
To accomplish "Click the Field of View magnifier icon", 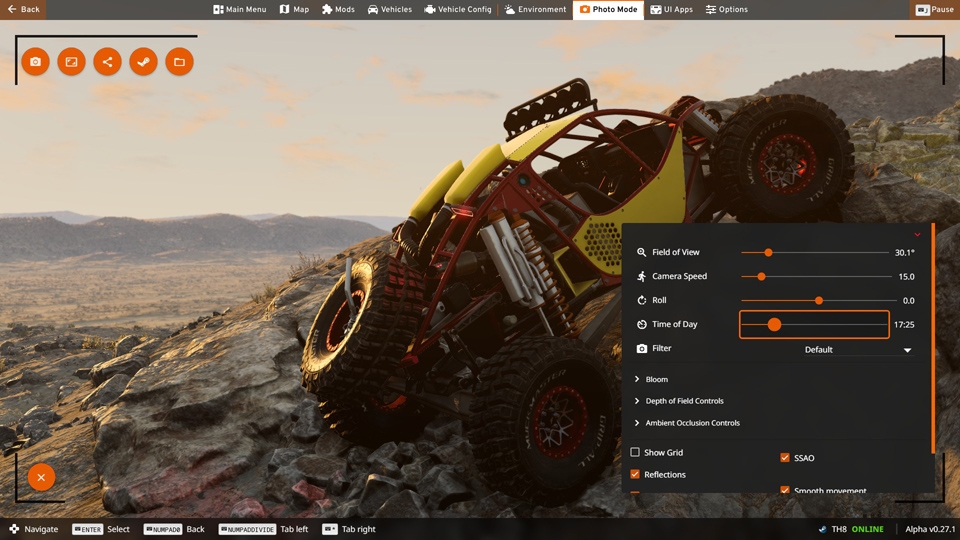I will 641,252.
